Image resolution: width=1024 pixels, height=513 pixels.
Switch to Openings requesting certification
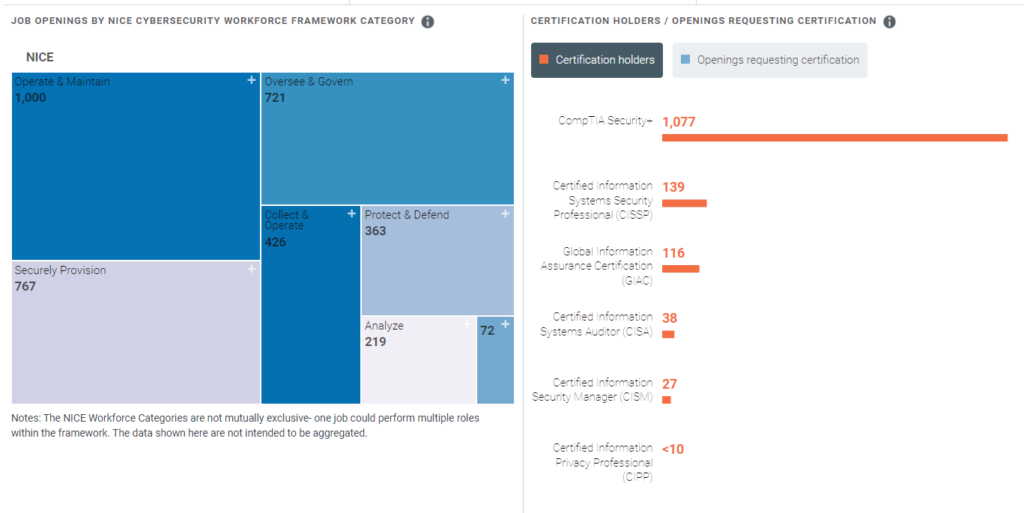pos(769,60)
